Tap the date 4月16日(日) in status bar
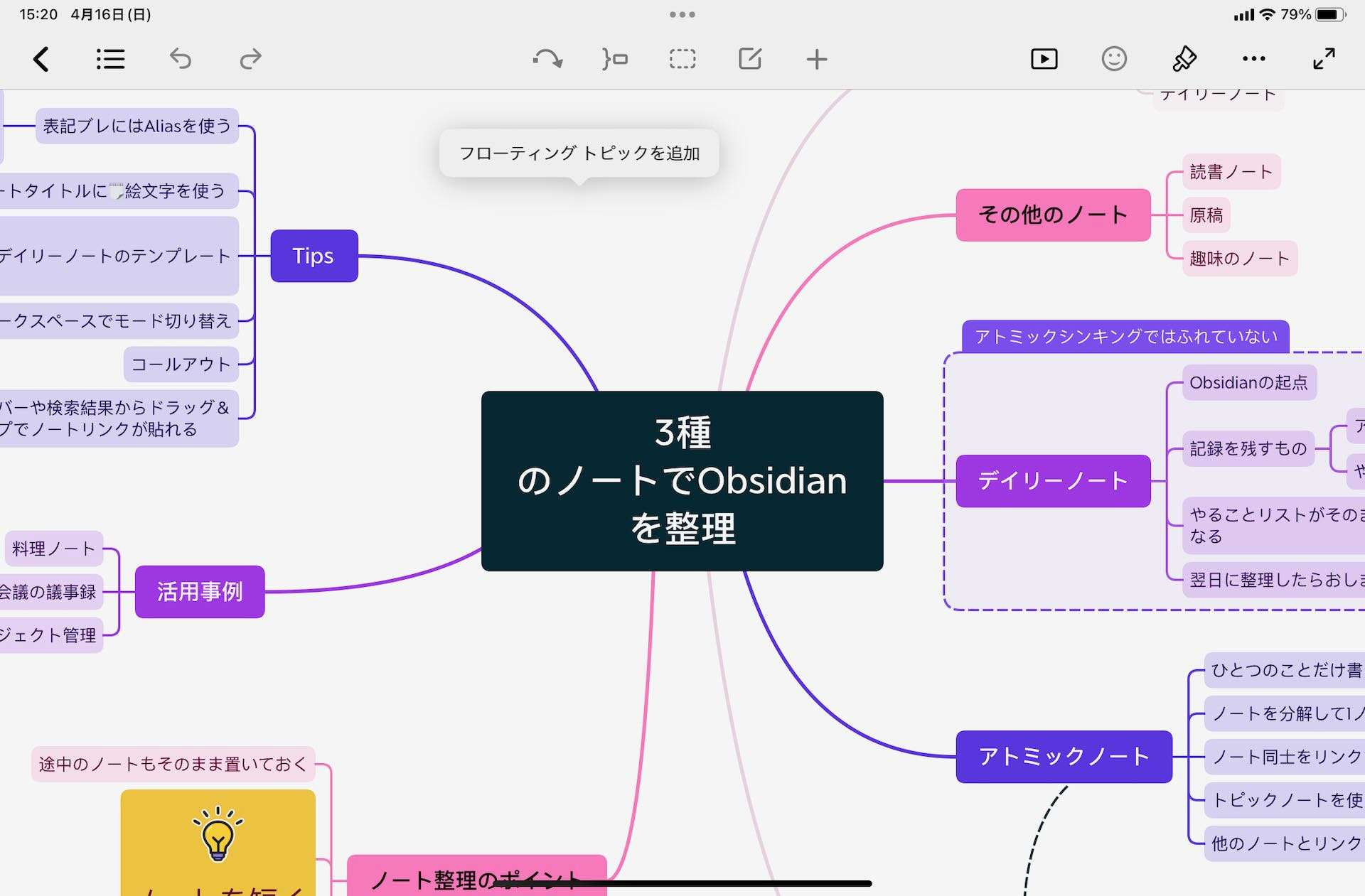Image resolution: width=1365 pixels, height=896 pixels. point(110,14)
